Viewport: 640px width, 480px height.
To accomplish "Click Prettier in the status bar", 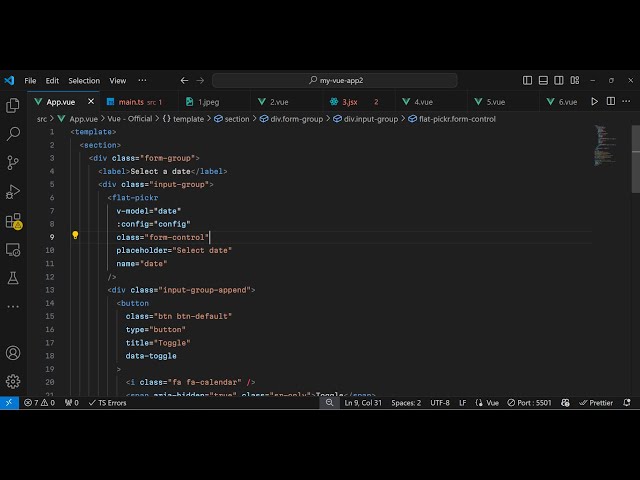I will [x=596, y=403].
